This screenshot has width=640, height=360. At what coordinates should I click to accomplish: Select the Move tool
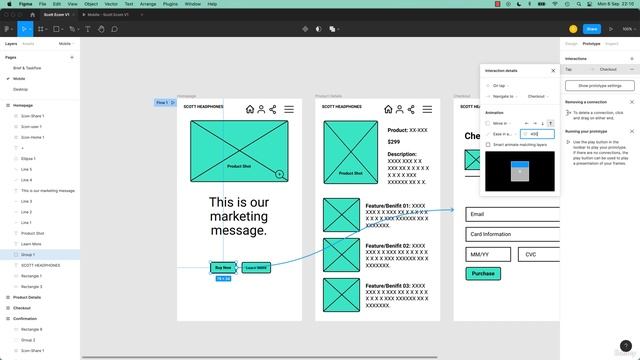click(24, 29)
